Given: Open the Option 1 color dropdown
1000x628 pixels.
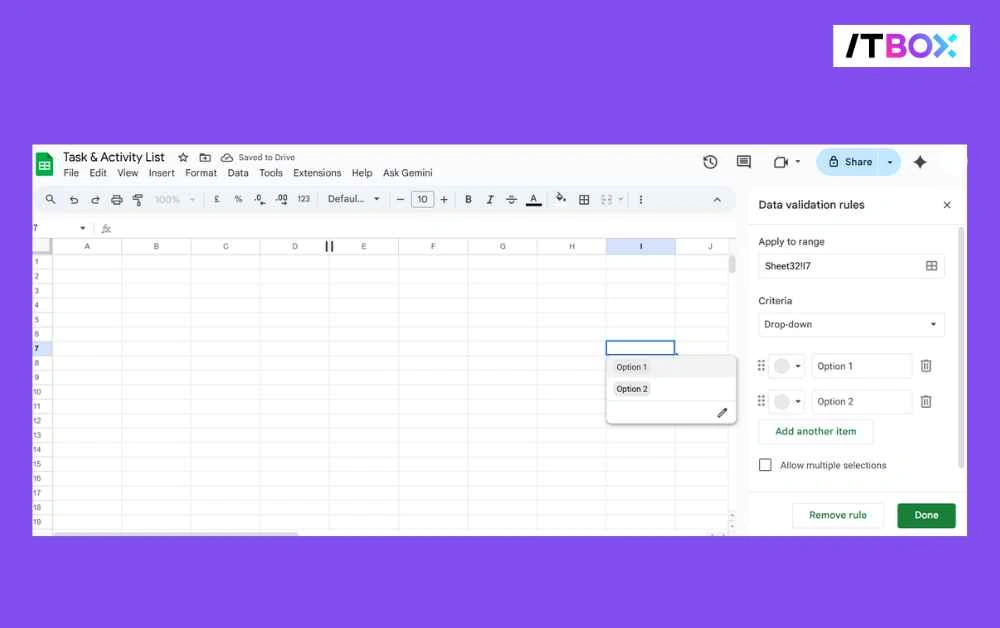Looking at the screenshot, I should [788, 365].
